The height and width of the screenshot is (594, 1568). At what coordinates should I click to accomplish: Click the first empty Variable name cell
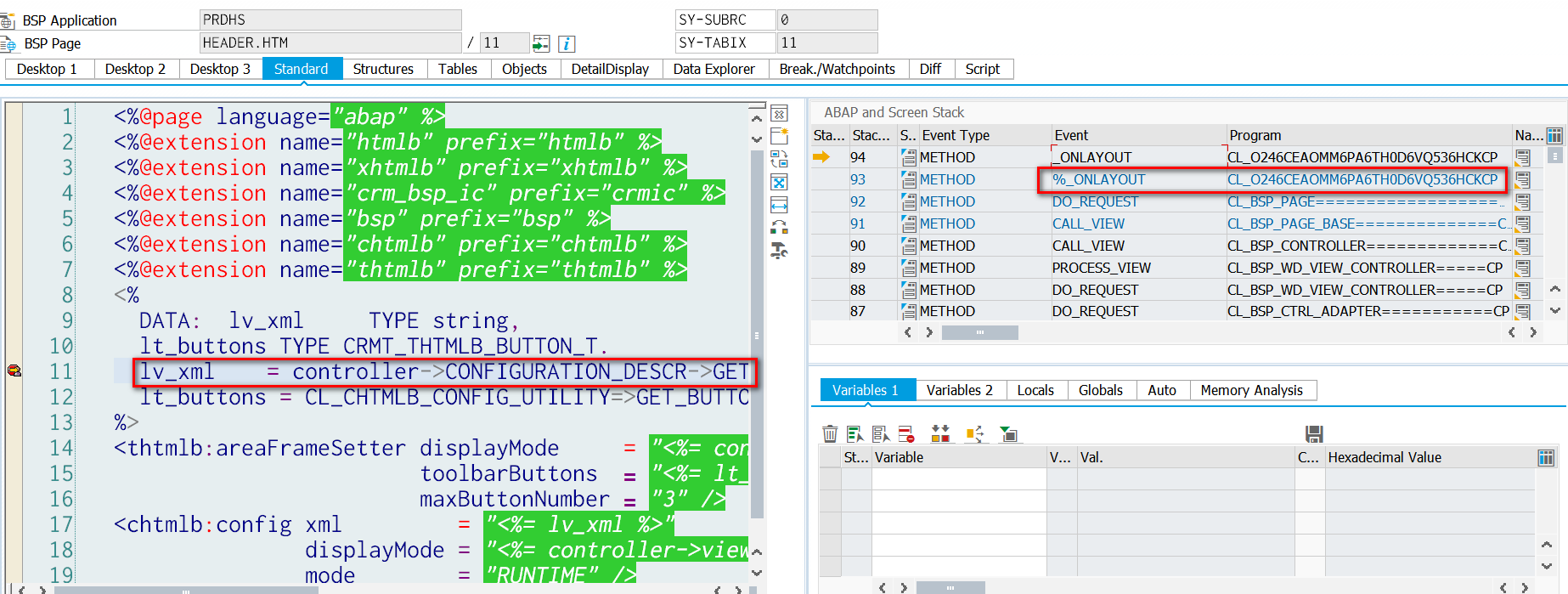coord(959,478)
